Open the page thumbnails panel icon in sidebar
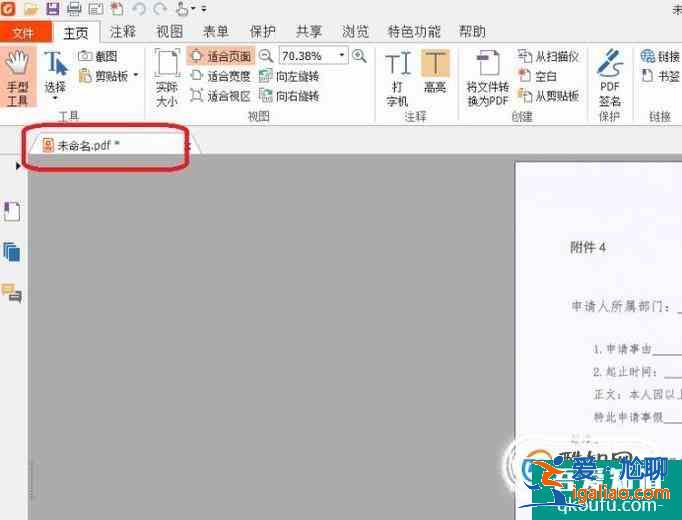The width and height of the screenshot is (682, 520). coord(12,252)
